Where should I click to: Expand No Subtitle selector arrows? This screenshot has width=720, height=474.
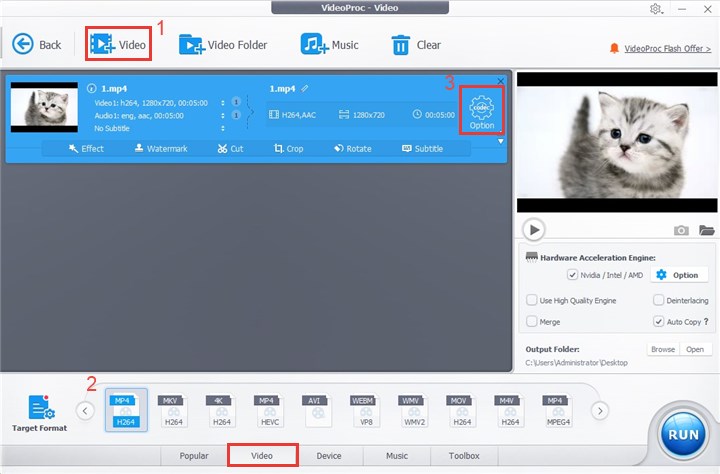pyautogui.click(x=223, y=128)
